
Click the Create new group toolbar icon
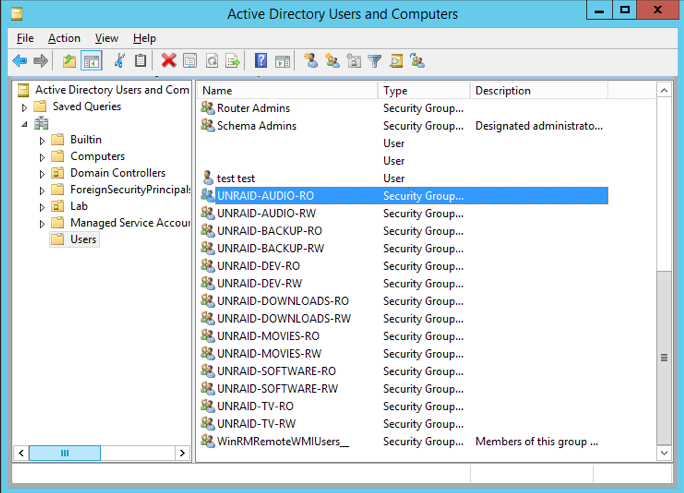coord(332,61)
